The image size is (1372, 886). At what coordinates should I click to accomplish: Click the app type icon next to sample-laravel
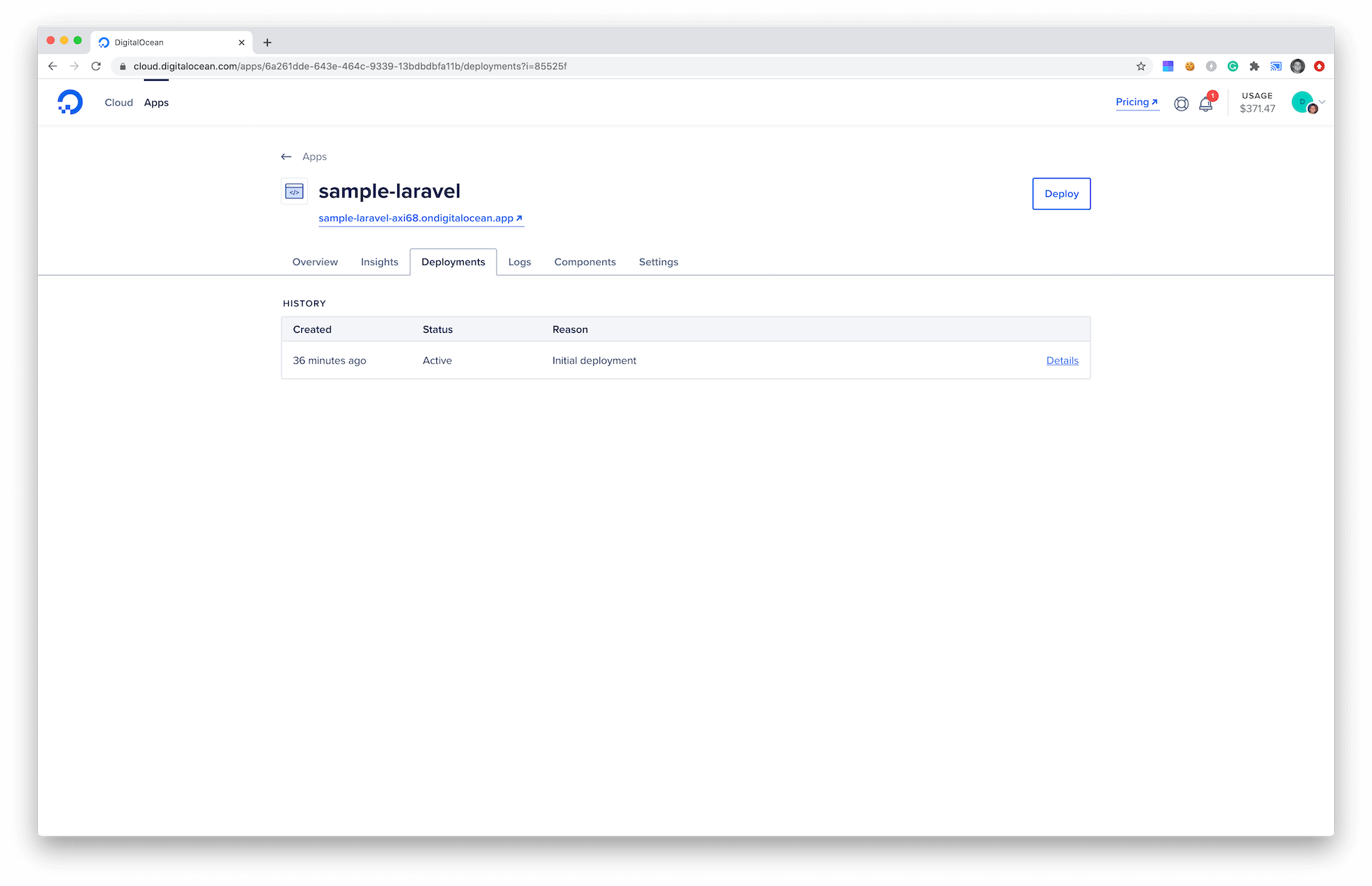coord(296,190)
